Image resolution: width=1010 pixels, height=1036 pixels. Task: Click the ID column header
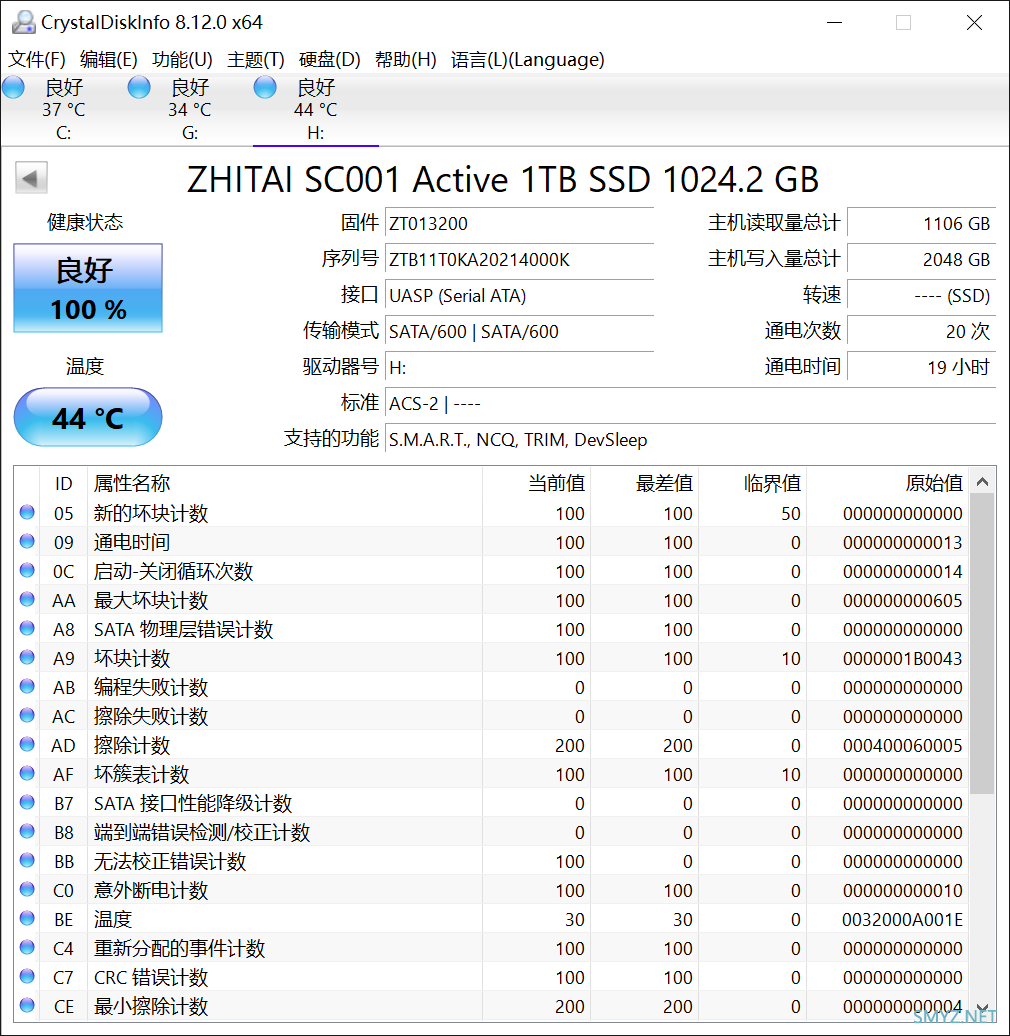(x=63, y=484)
